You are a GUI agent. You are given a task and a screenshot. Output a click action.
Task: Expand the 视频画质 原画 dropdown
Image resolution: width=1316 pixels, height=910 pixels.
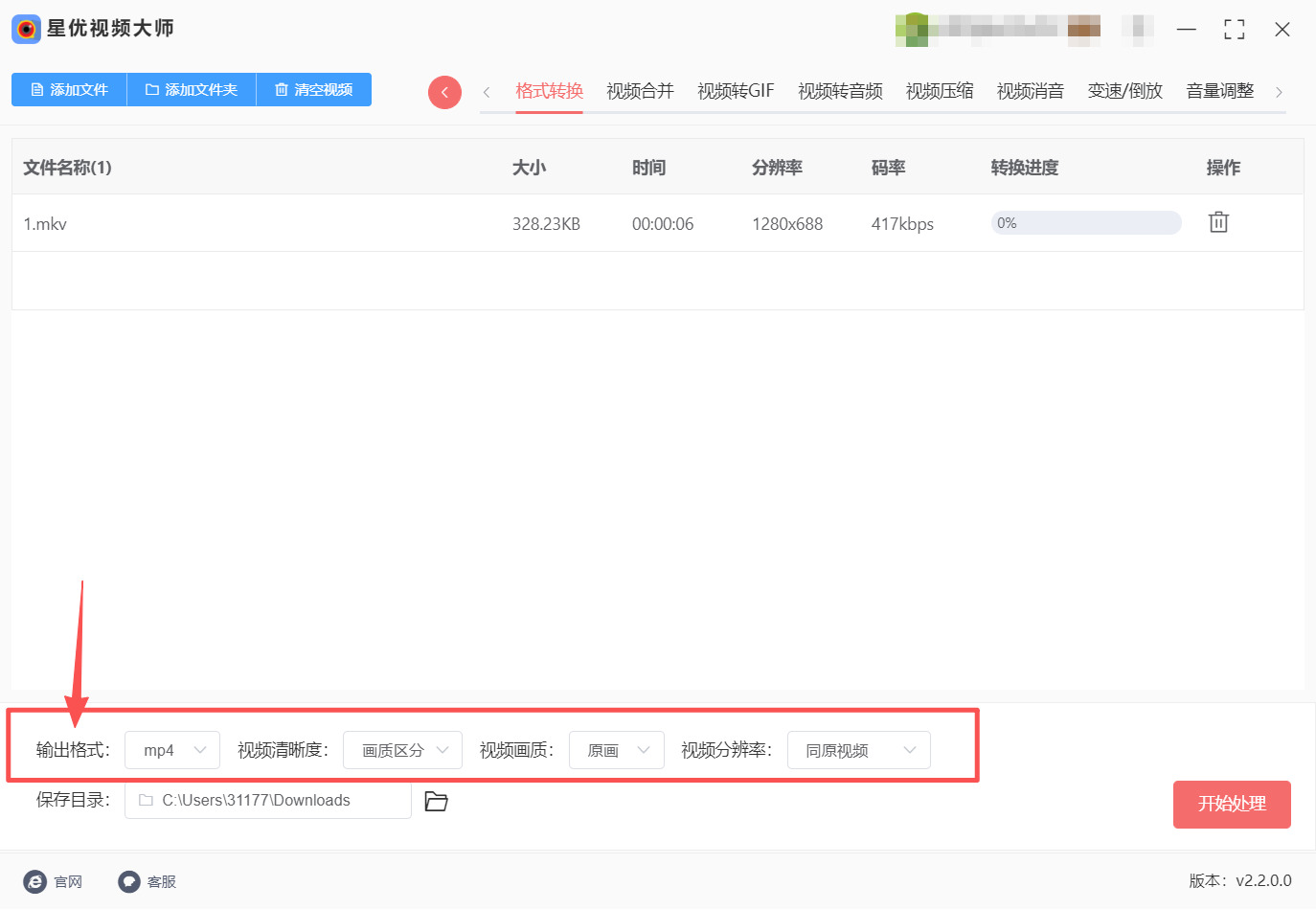pos(617,750)
